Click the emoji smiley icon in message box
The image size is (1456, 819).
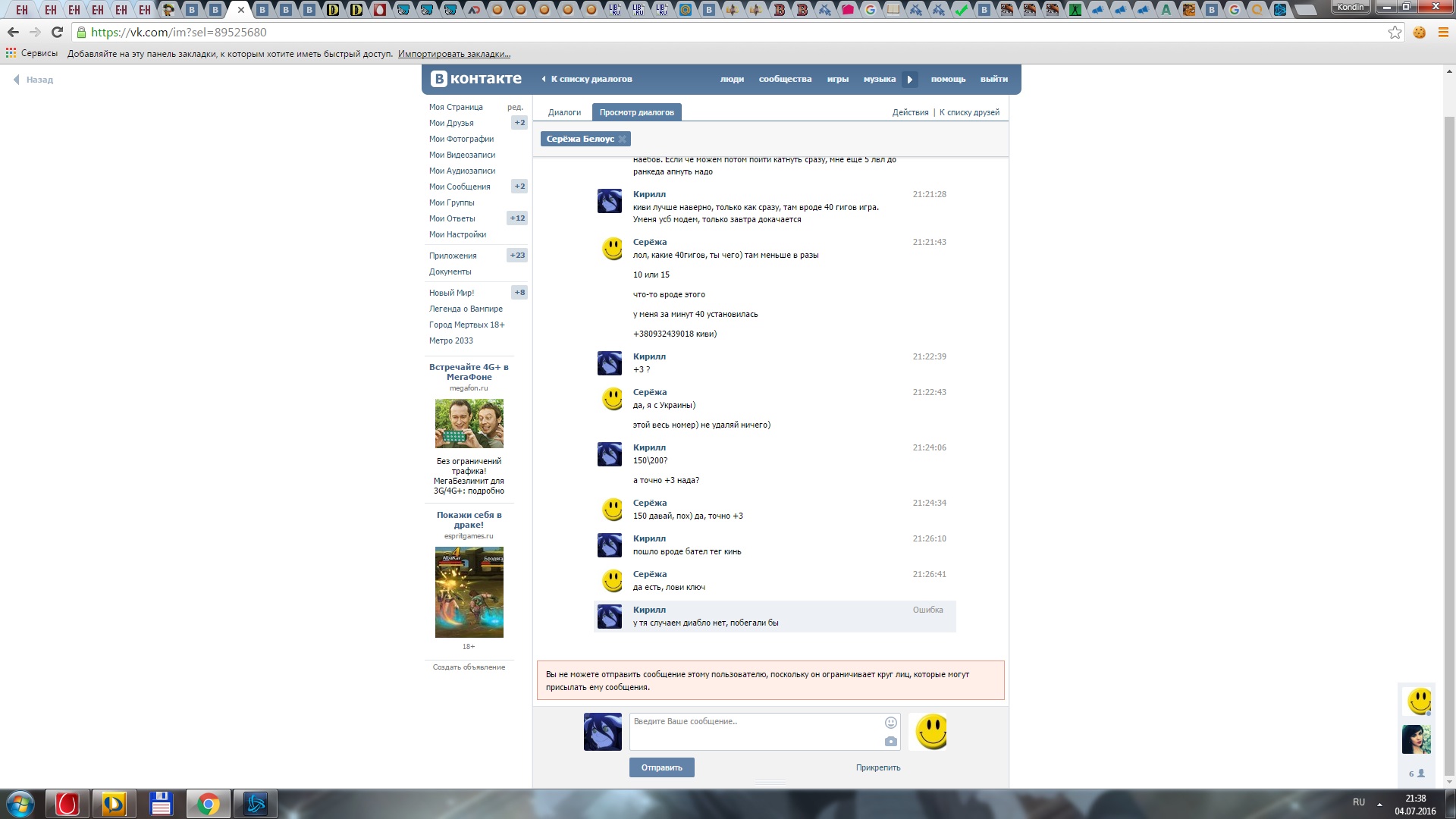point(891,723)
